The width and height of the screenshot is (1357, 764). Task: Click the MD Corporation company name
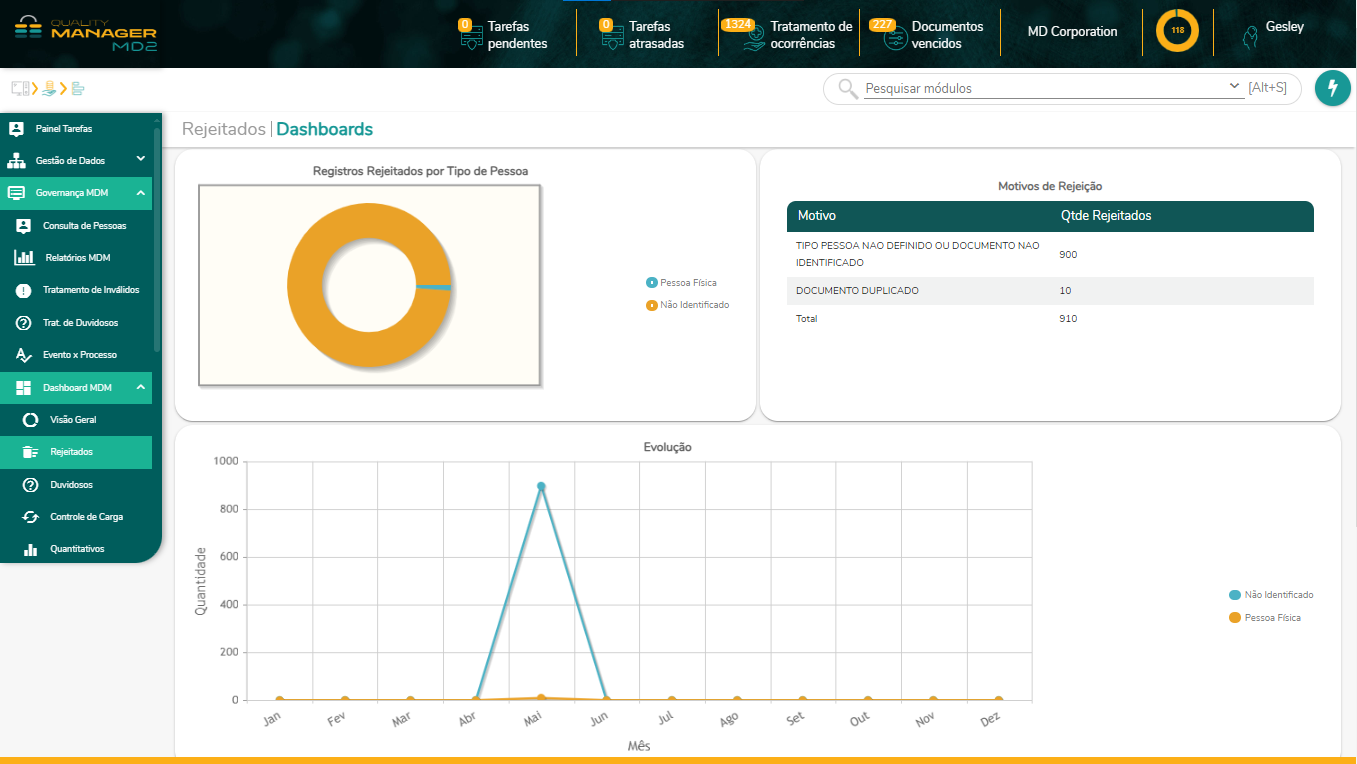pos(1072,31)
